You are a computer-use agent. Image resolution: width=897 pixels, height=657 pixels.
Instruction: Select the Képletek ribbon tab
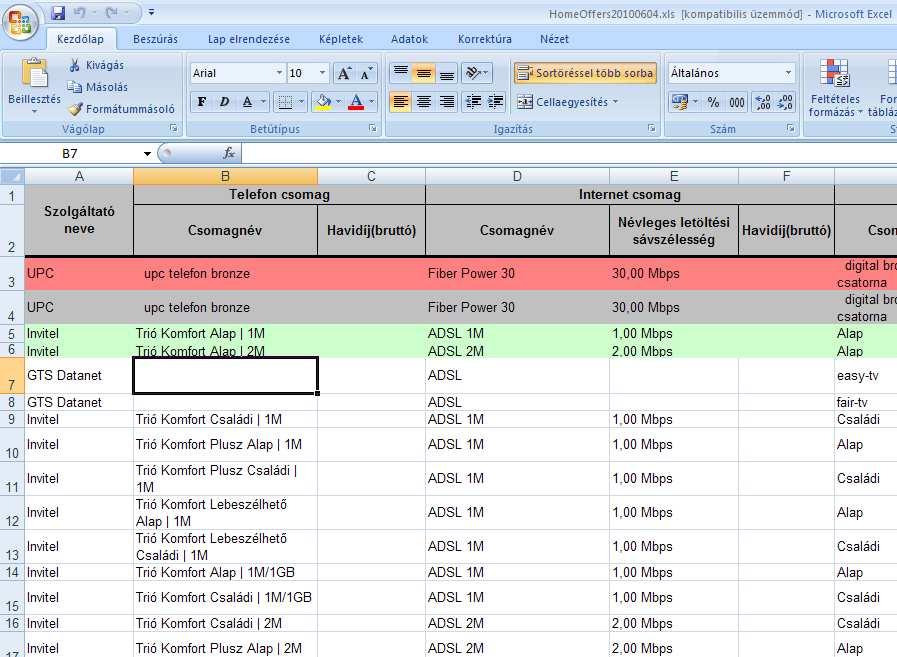point(341,39)
